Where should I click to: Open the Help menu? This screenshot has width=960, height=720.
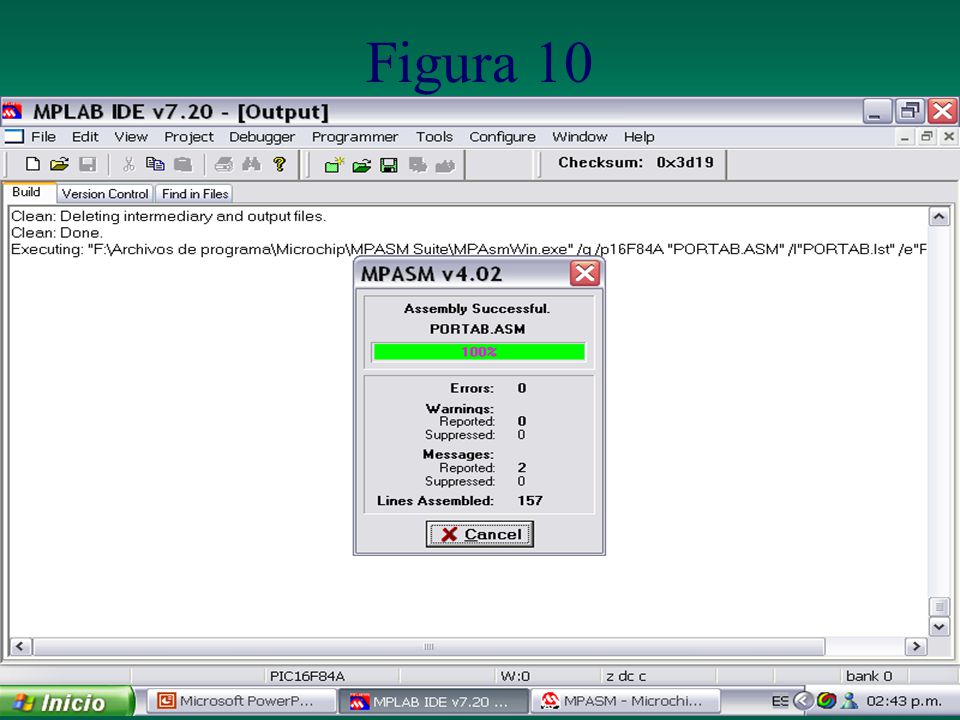coord(639,137)
